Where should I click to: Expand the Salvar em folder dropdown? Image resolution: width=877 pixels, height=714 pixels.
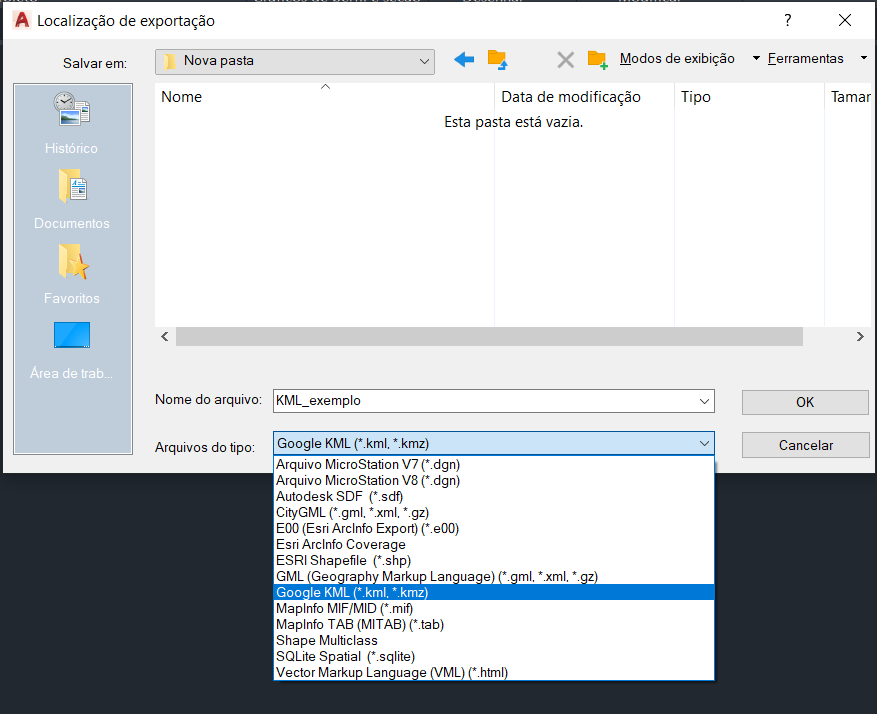[424, 62]
